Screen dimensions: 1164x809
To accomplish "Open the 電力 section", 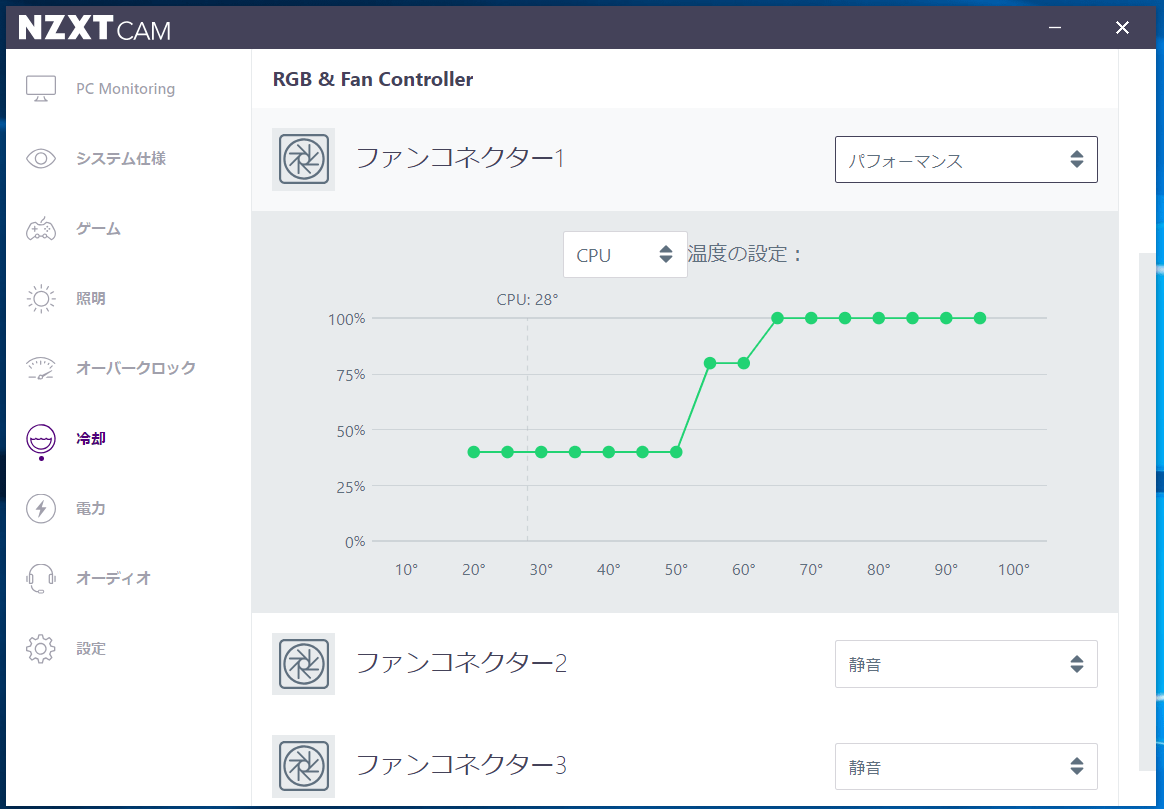I will pos(91,508).
